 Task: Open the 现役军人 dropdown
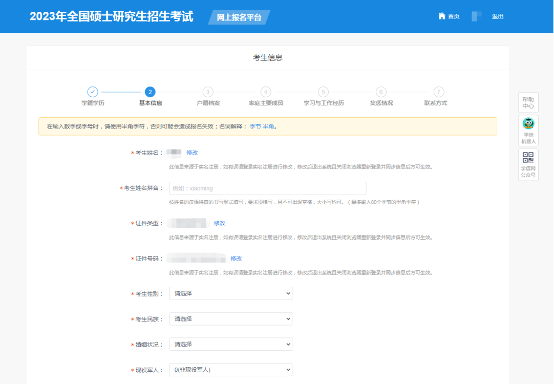coord(231,370)
